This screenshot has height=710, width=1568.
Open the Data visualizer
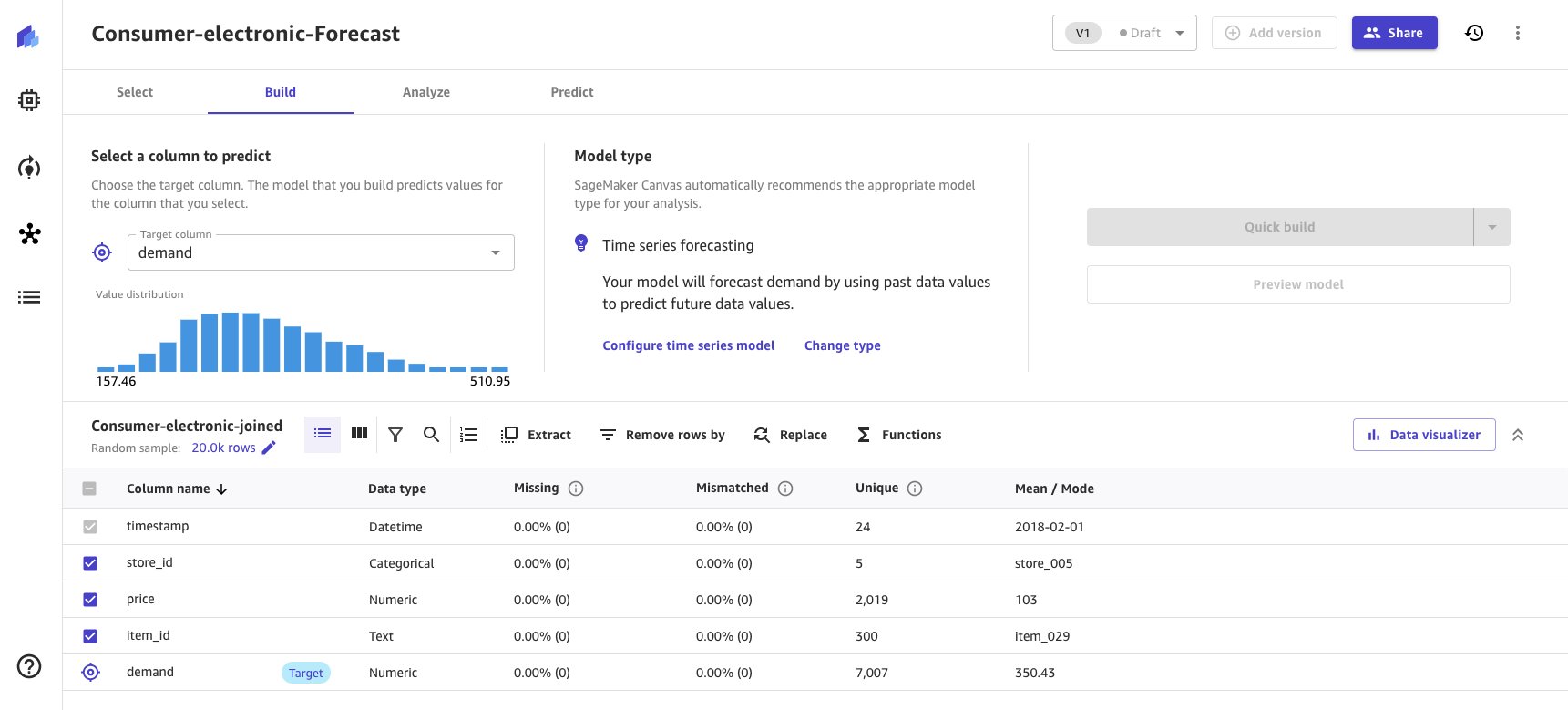tap(1424, 435)
